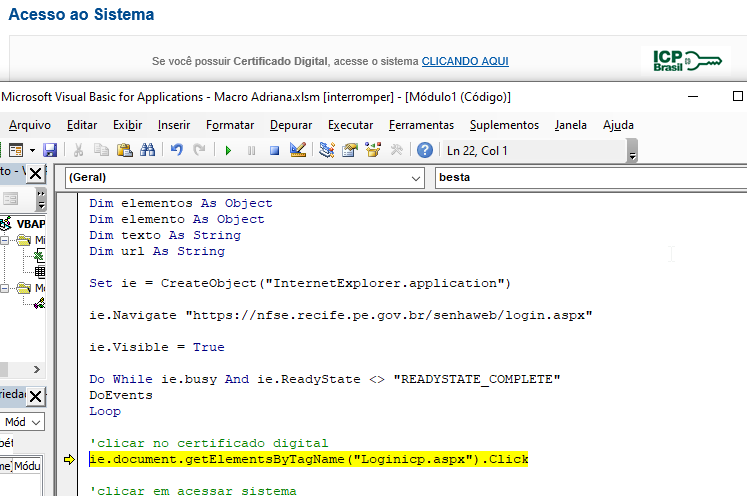Collapse the Microsoft Excel Objects folder
Image resolution: width=747 pixels, height=496 pixels.
tap(4, 240)
